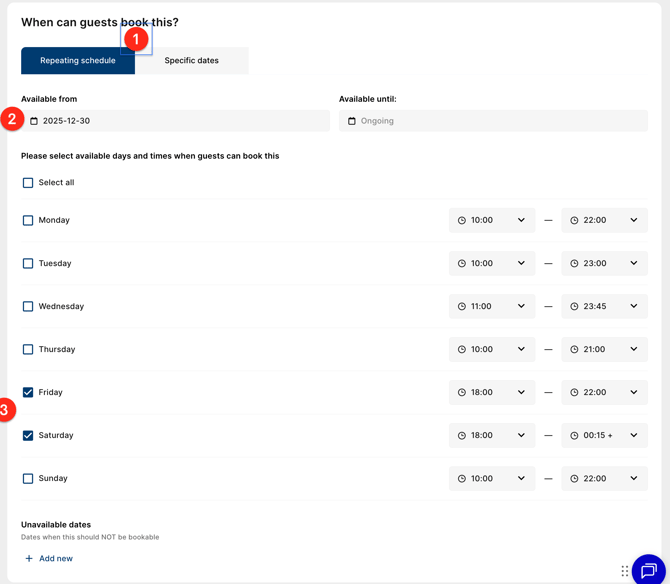Click the chat support bubble icon
Image resolution: width=670 pixels, height=584 pixels.
click(648, 570)
